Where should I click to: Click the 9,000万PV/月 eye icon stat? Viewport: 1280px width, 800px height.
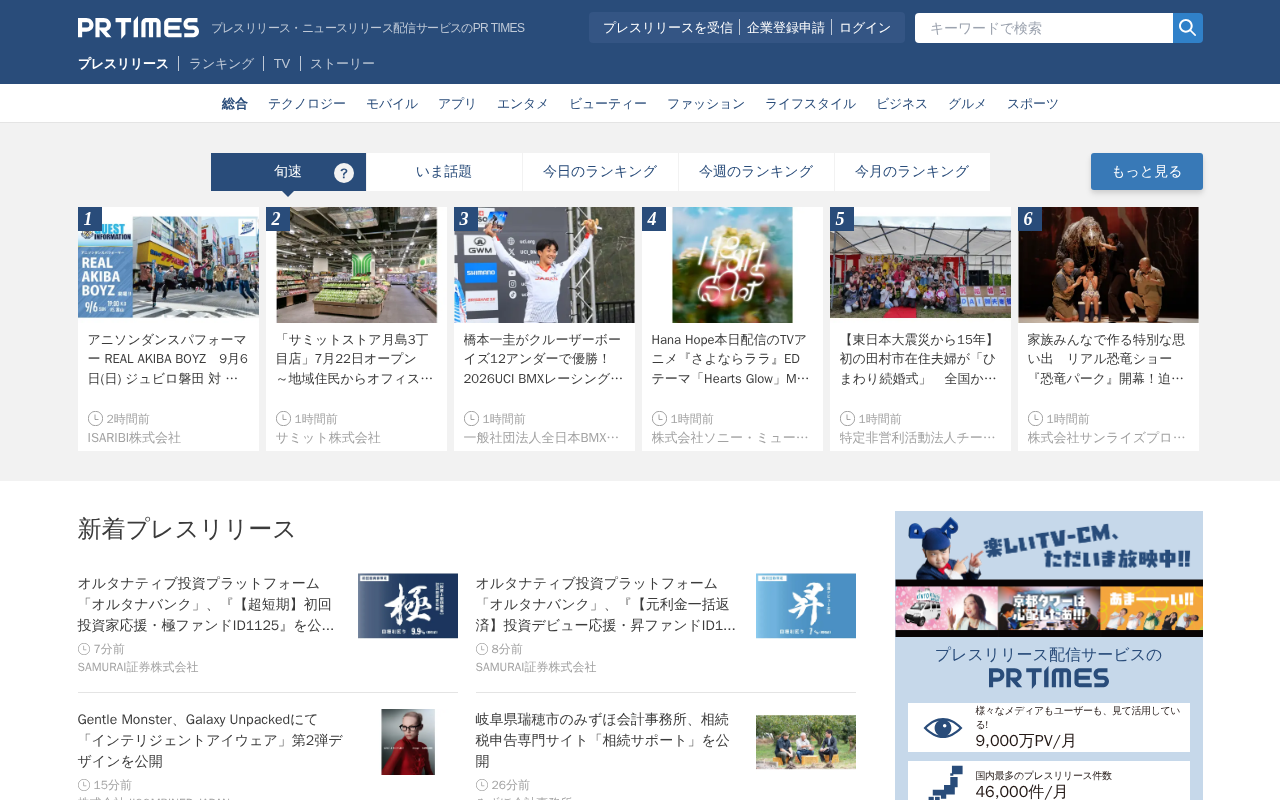[x=942, y=728]
